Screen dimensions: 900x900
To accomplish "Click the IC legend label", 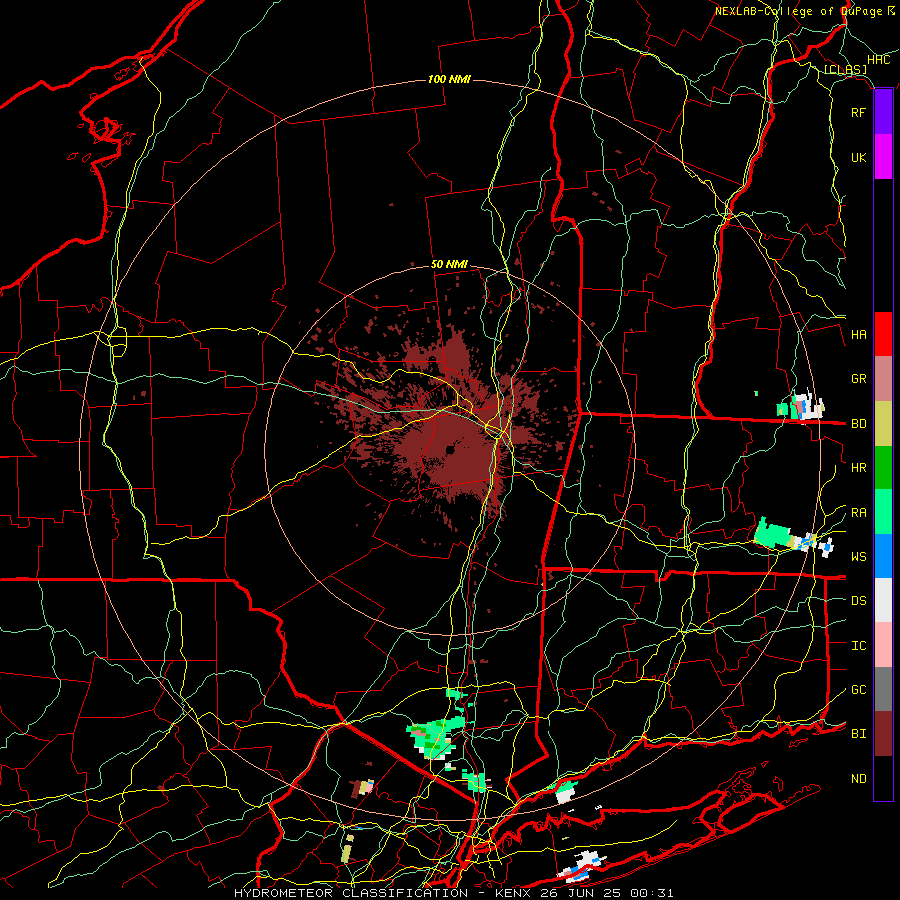I will pyautogui.click(x=858, y=646).
